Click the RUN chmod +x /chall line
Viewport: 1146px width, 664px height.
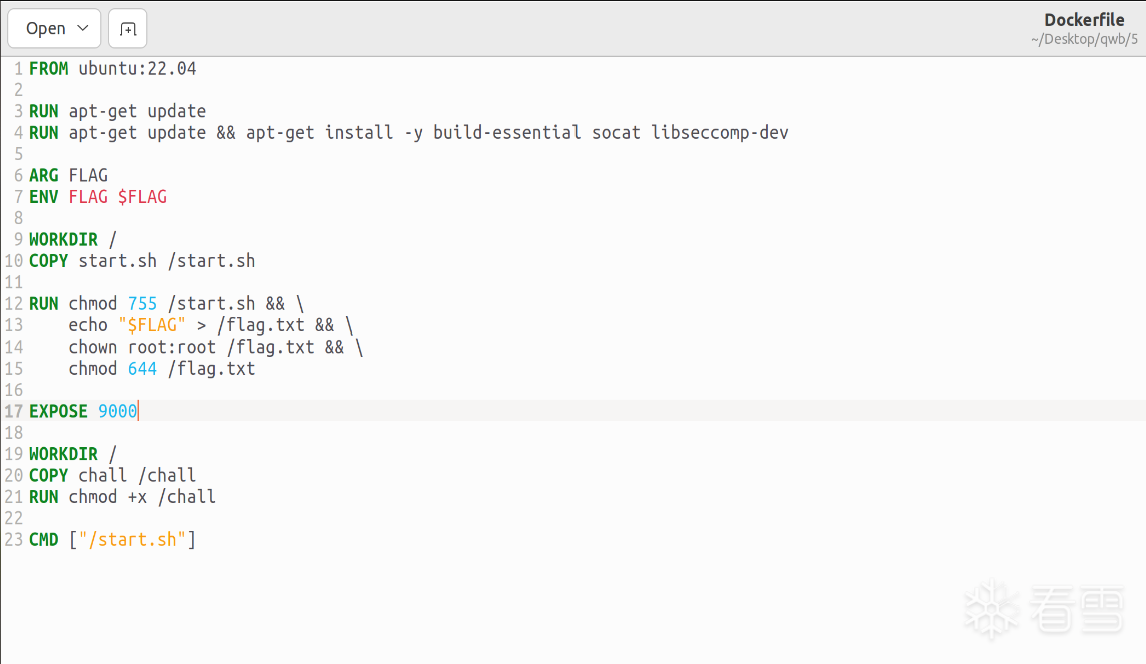[122, 497]
